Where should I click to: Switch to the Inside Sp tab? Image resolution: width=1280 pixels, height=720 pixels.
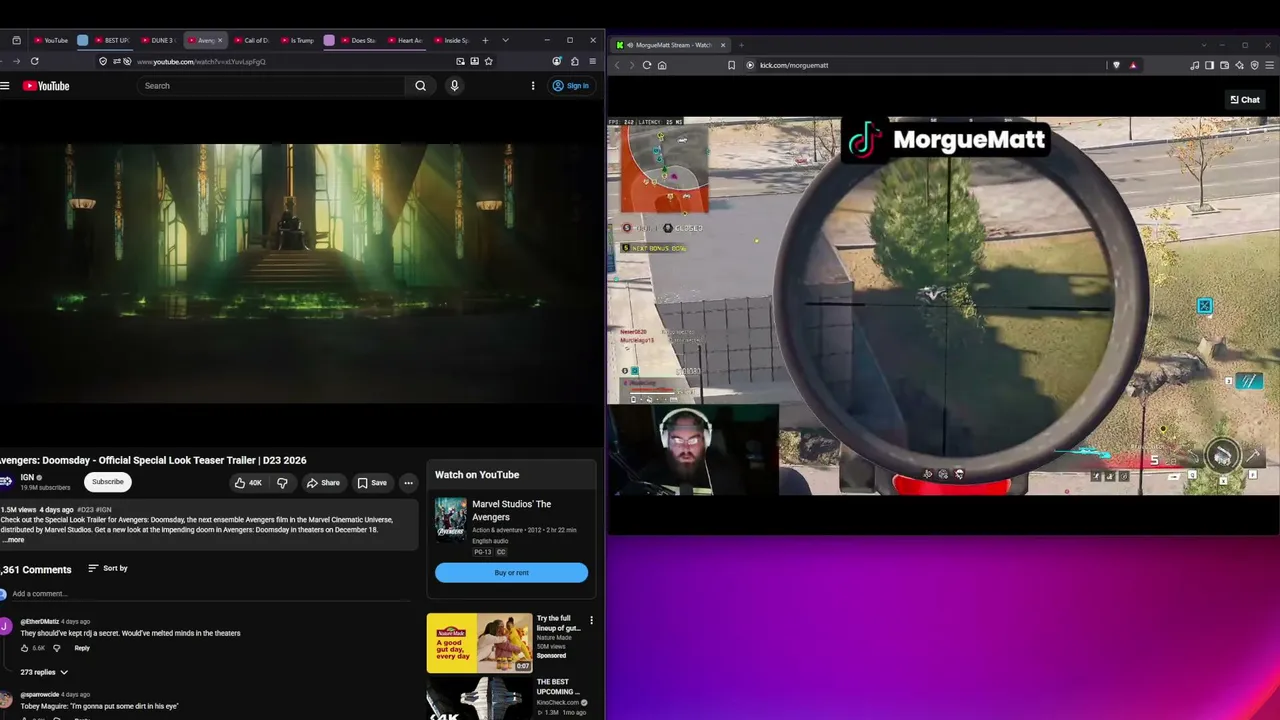[453, 40]
